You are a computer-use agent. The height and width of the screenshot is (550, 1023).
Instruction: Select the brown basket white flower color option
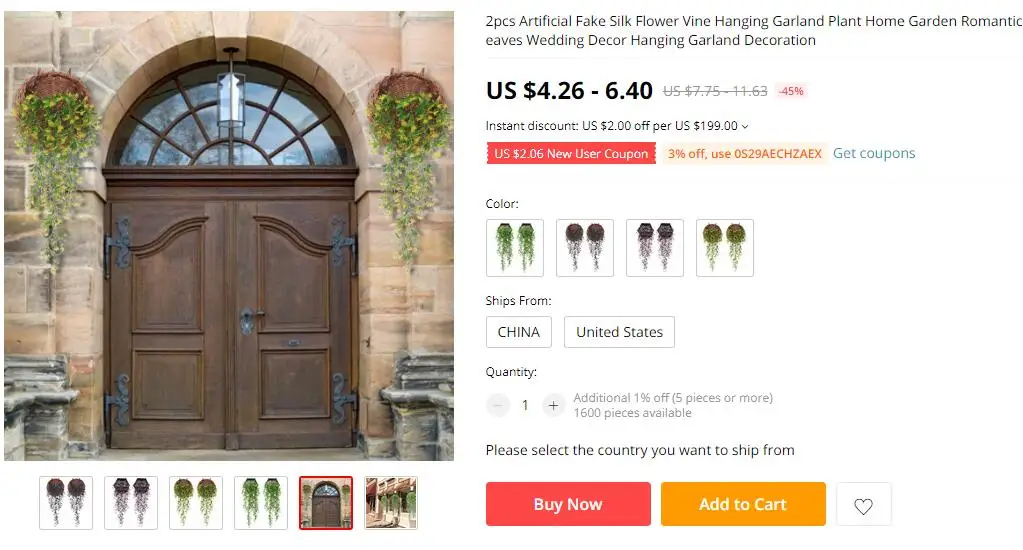coord(585,248)
